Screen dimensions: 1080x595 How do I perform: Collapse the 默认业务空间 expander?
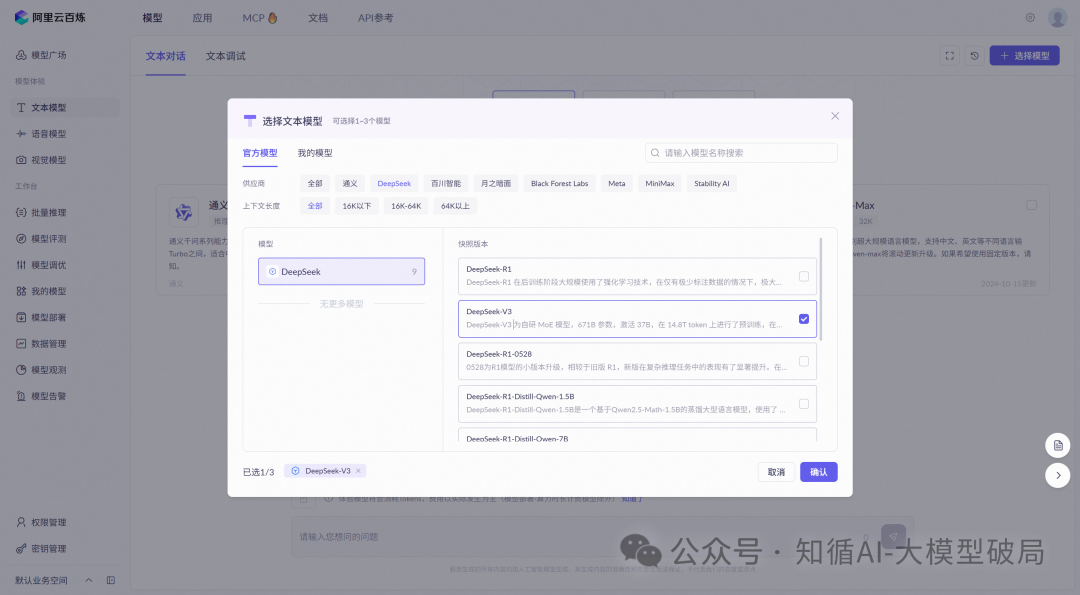[x=88, y=579]
